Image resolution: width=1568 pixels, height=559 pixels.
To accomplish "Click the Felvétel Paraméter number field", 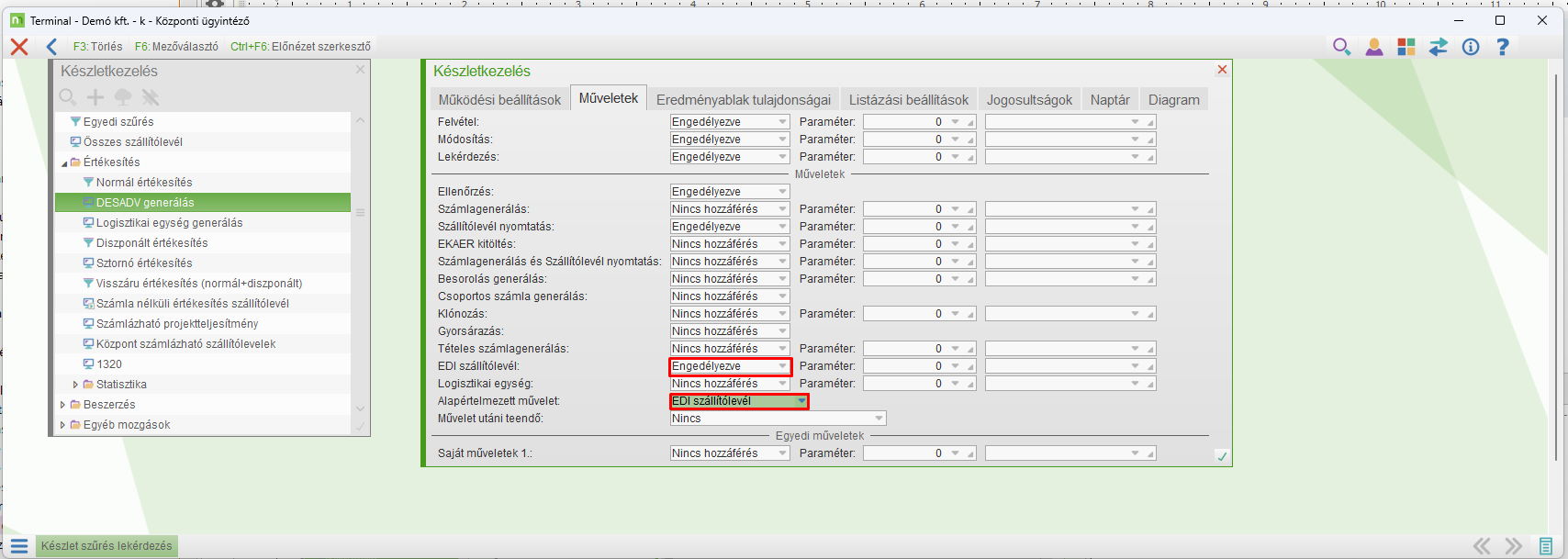I will (x=919, y=122).
